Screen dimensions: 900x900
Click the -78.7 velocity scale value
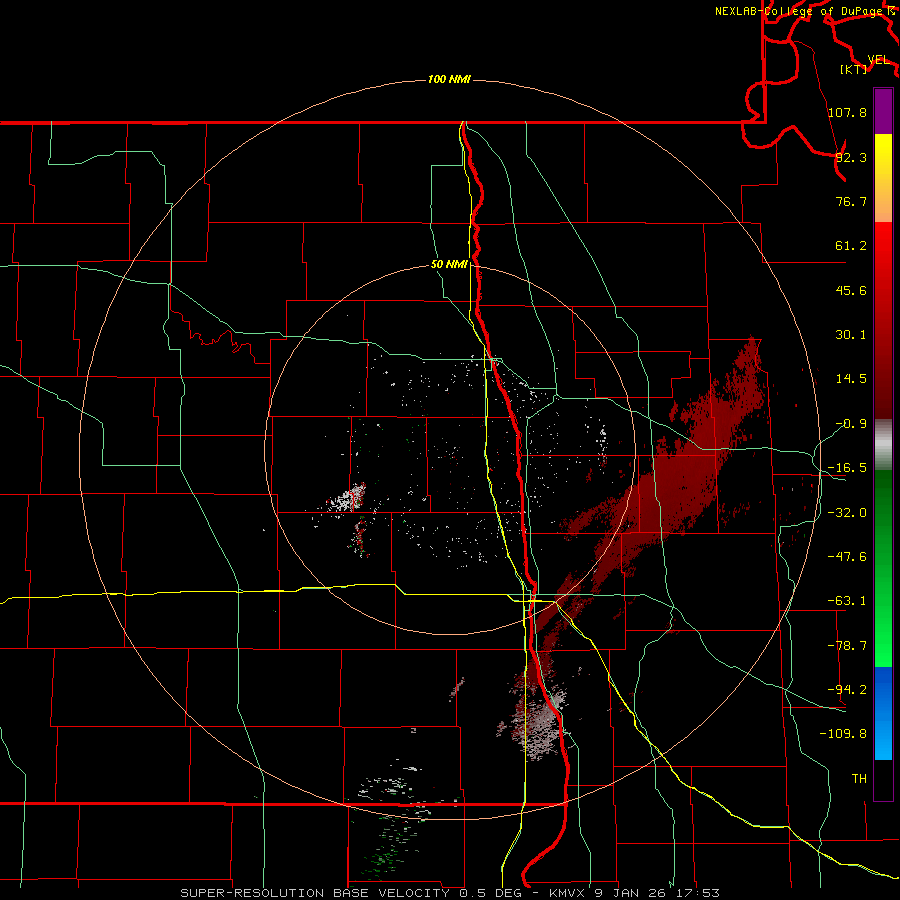[x=847, y=646]
